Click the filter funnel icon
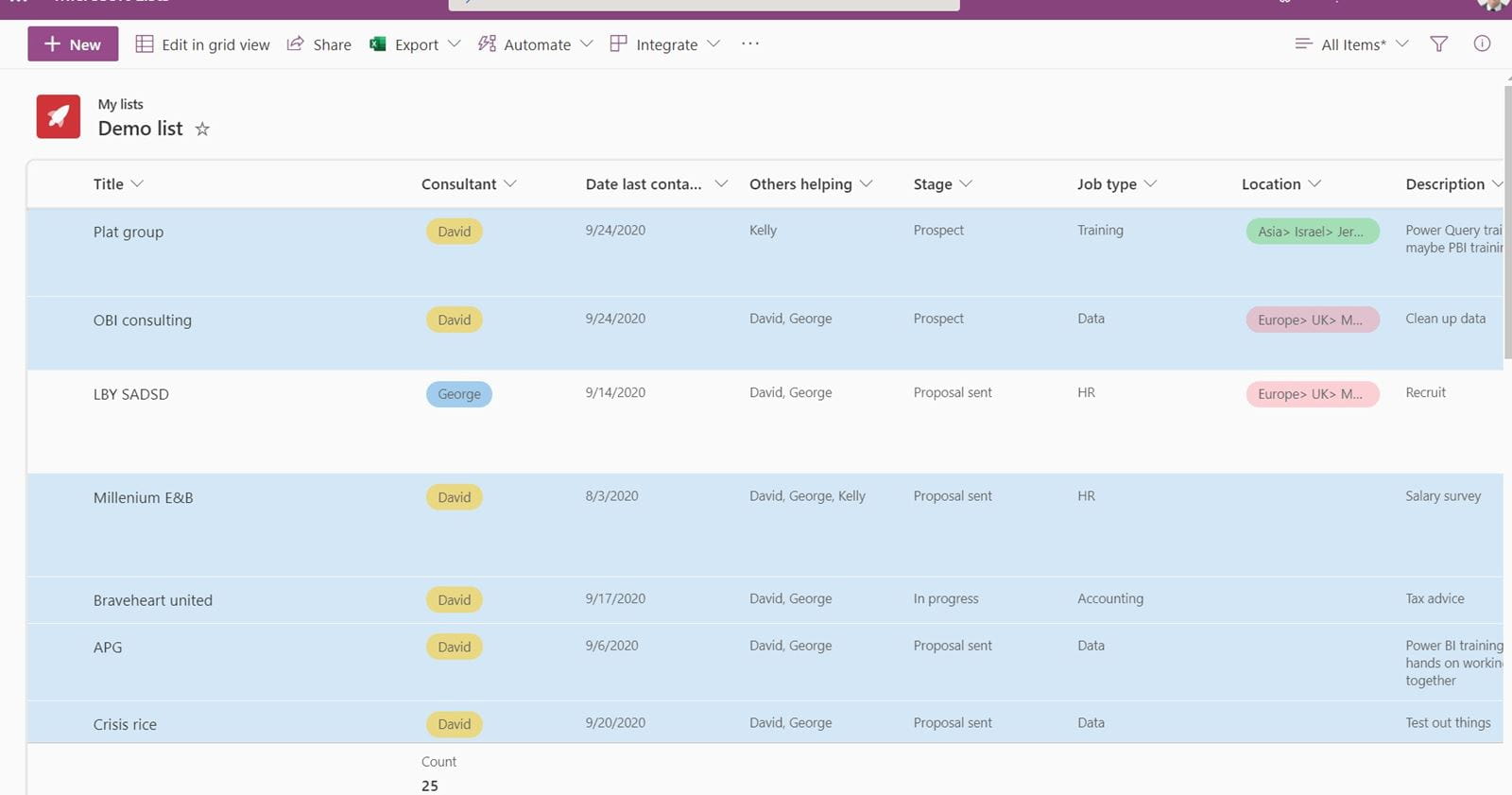1512x795 pixels. pyautogui.click(x=1438, y=44)
